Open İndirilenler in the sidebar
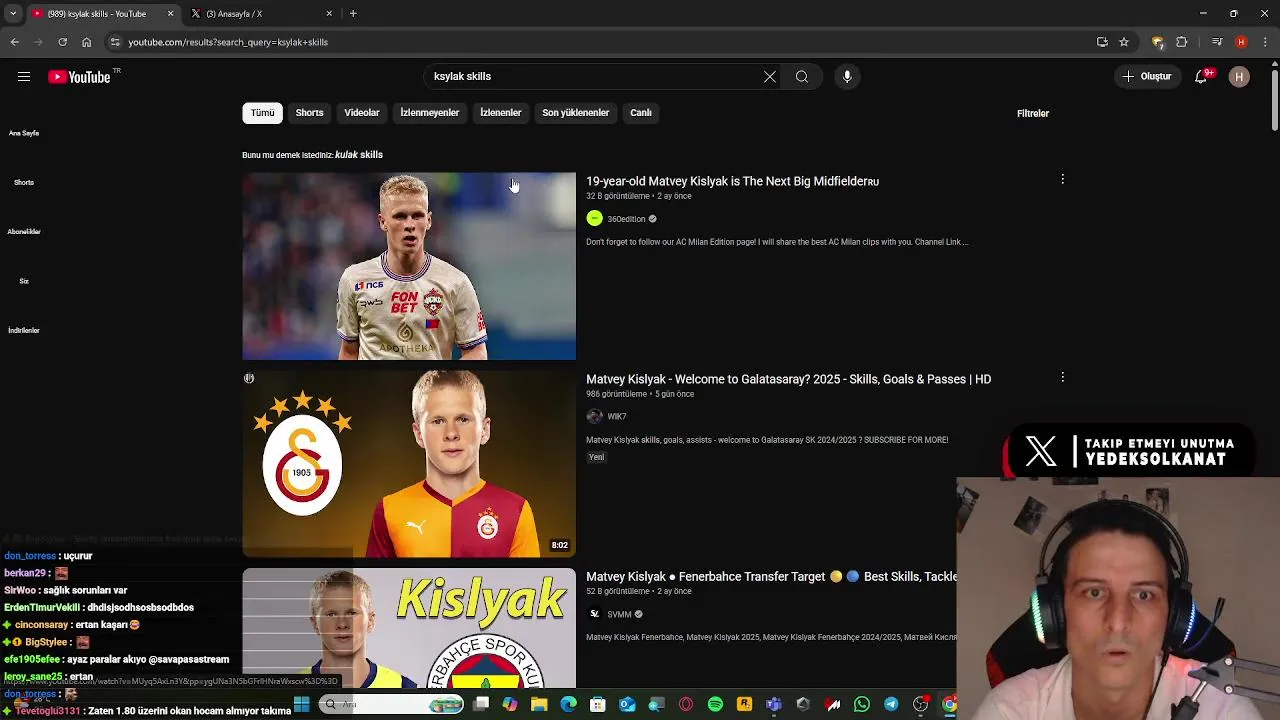 (24, 330)
